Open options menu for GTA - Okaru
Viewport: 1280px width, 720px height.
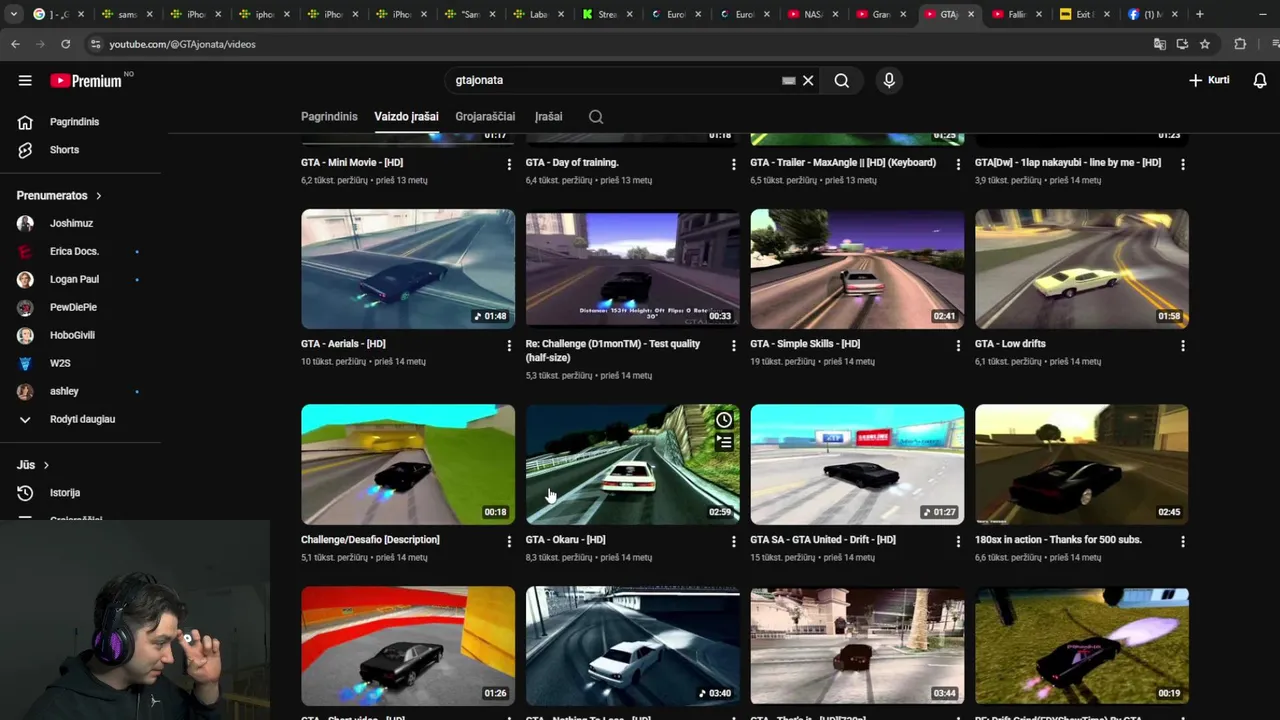pyautogui.click(x=733, y=541)
